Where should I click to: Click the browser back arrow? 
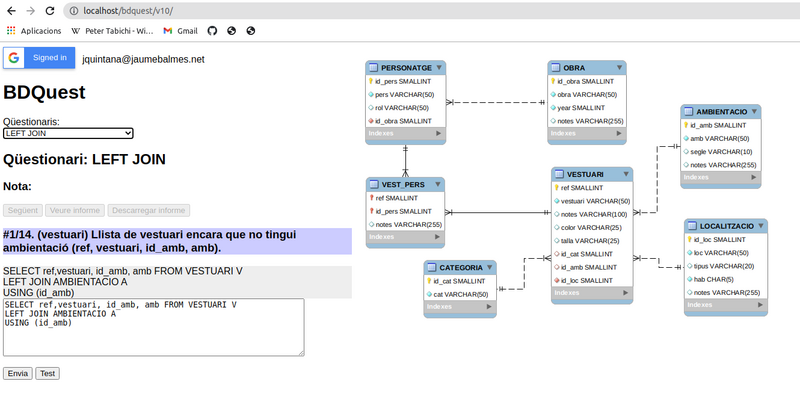tap(10, 10)
